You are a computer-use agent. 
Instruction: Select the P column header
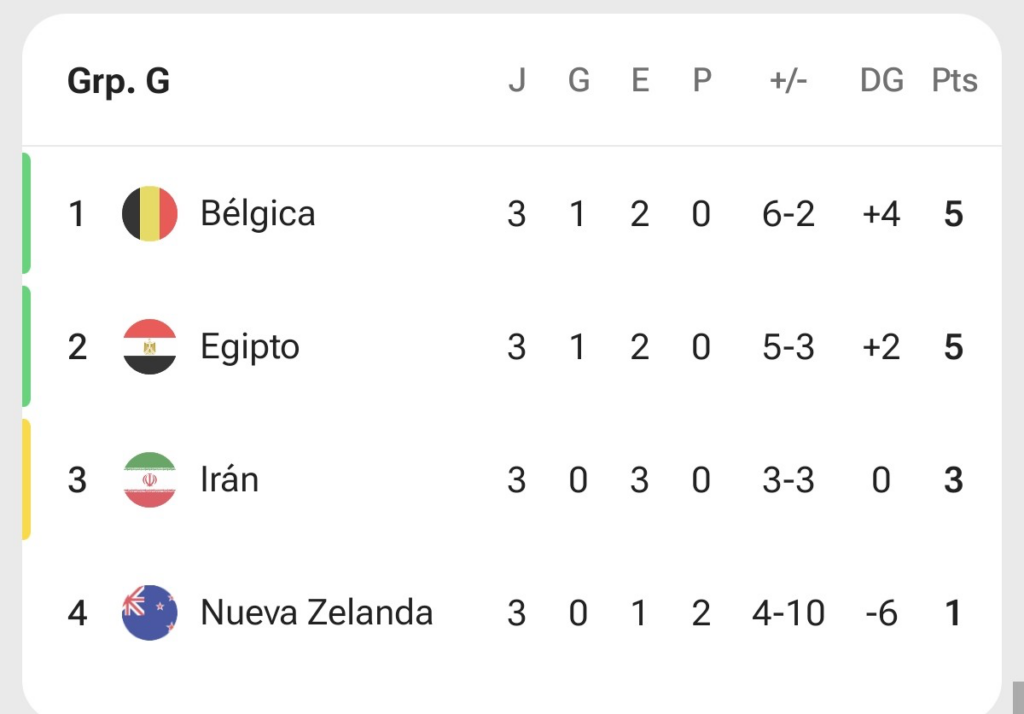point(701,80)
